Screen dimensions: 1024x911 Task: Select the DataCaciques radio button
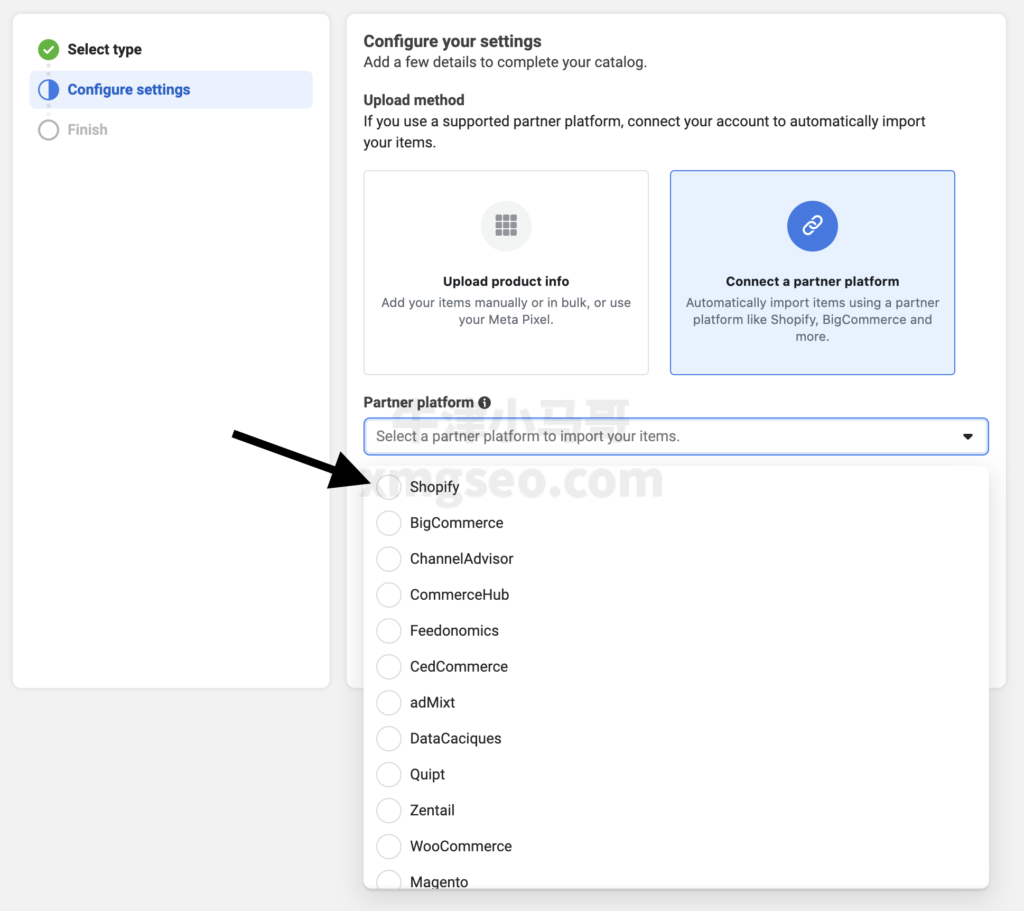pyautogui.click(x=389, y=738)
